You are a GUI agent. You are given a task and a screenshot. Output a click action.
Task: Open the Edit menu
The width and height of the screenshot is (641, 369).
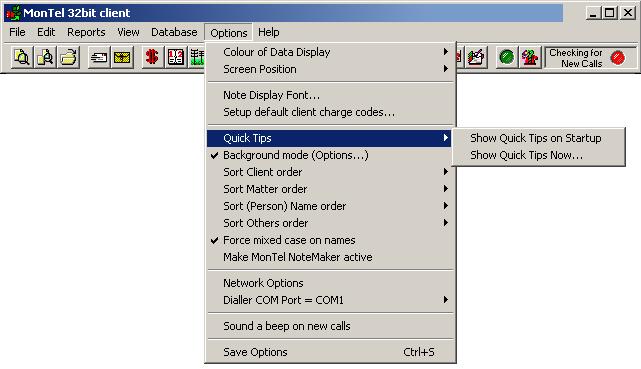[x=46, y=32]
